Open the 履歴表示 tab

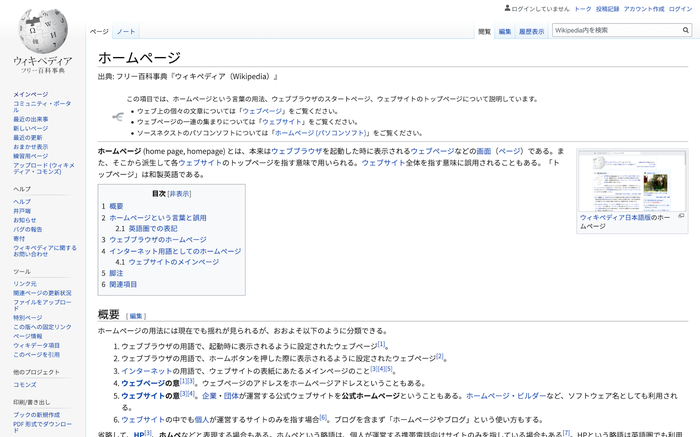point(531,31)
